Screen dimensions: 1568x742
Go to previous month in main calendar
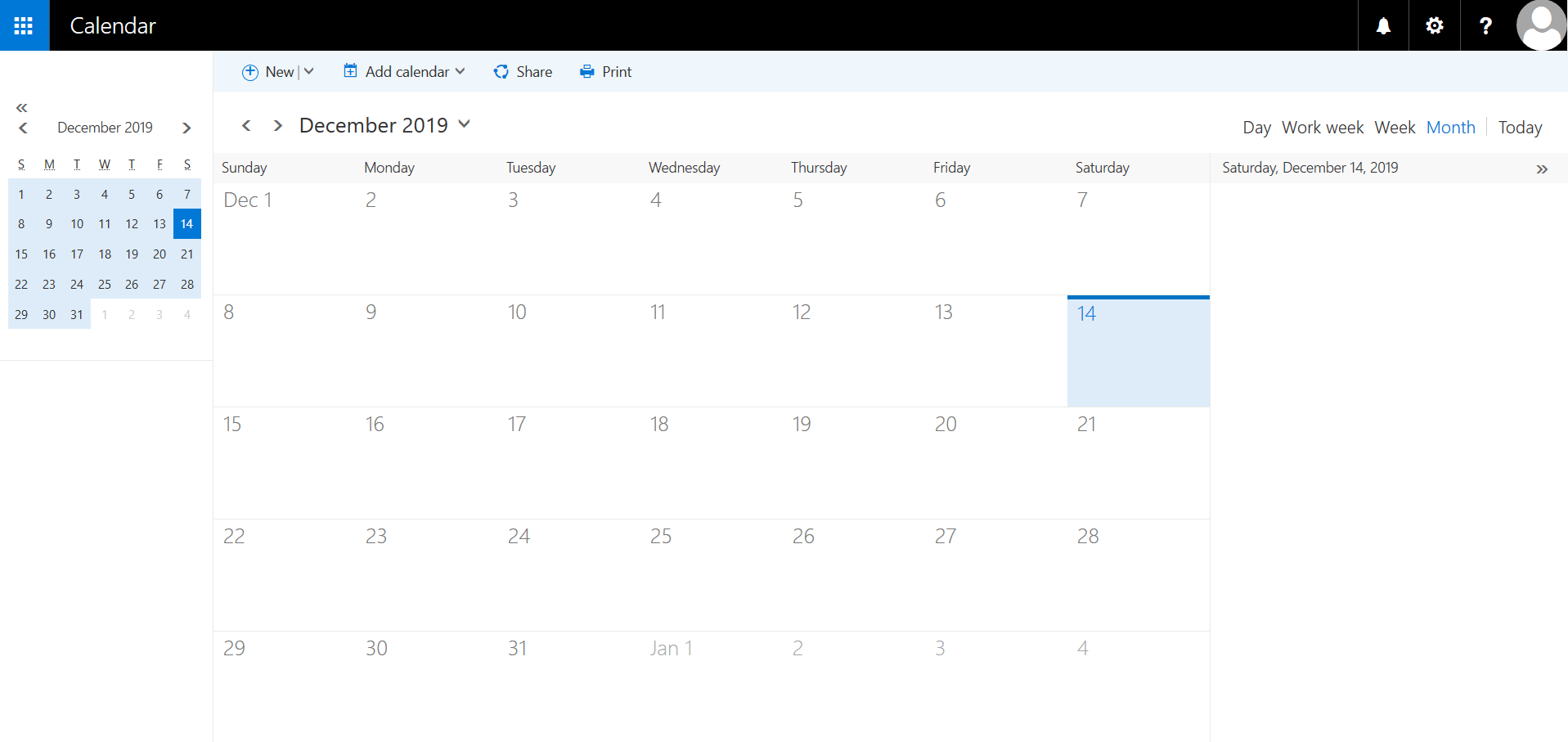[246, 125]
